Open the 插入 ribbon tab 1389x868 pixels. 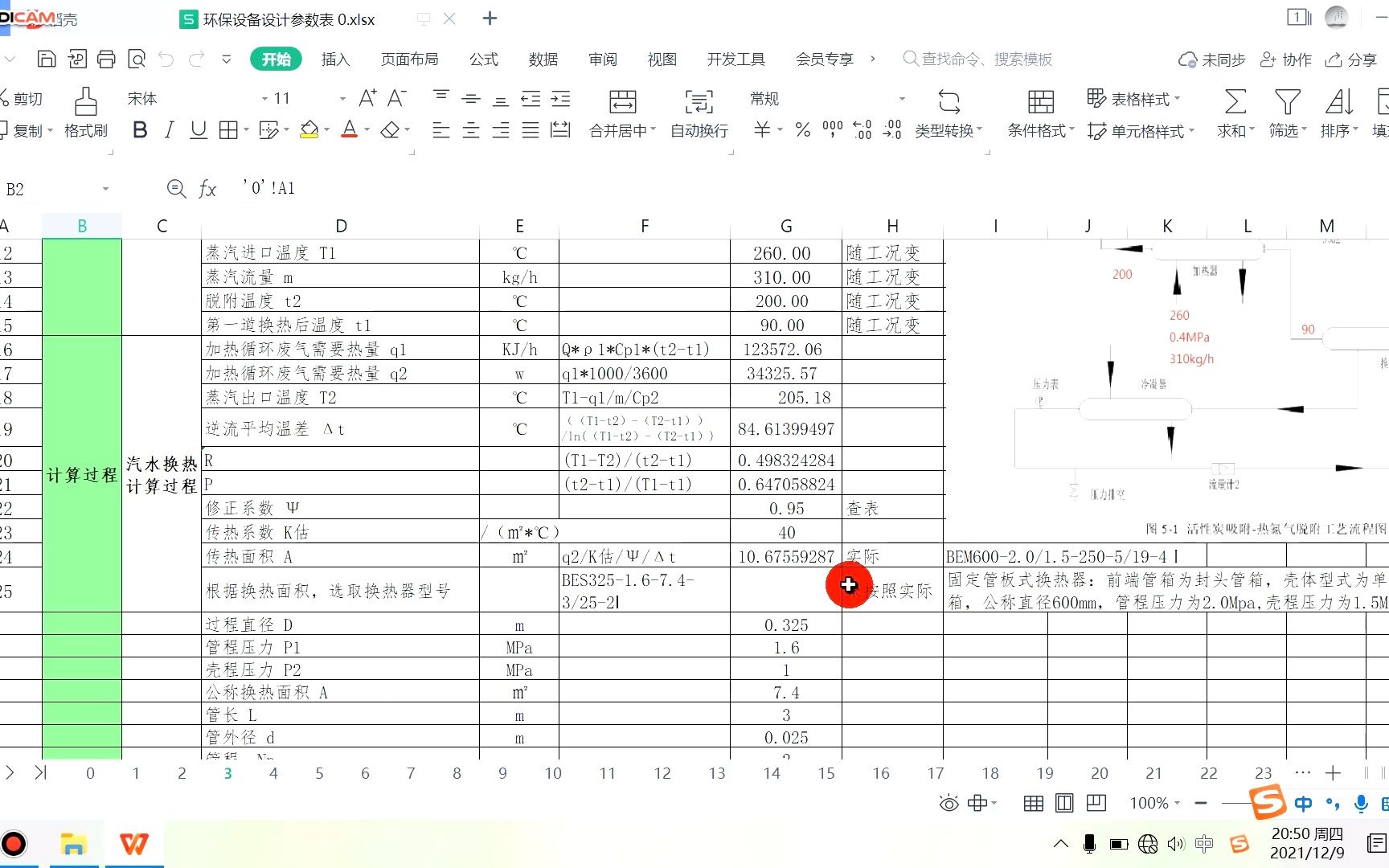pyautogui.click(x=335, y=59)
